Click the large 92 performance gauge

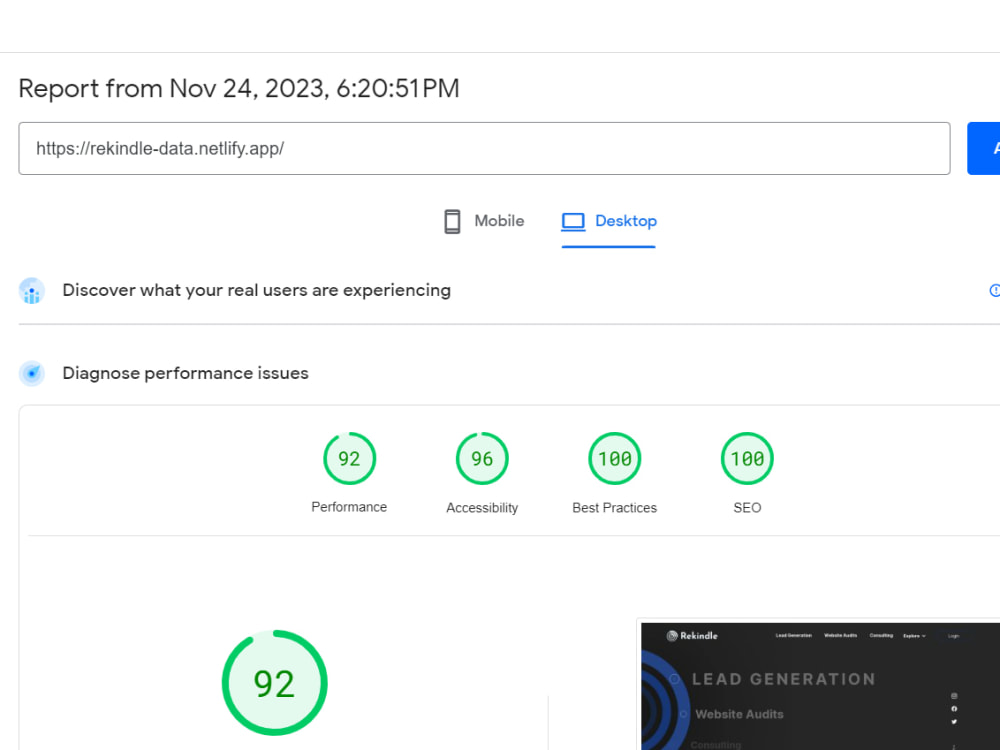(x=274, y=683)
